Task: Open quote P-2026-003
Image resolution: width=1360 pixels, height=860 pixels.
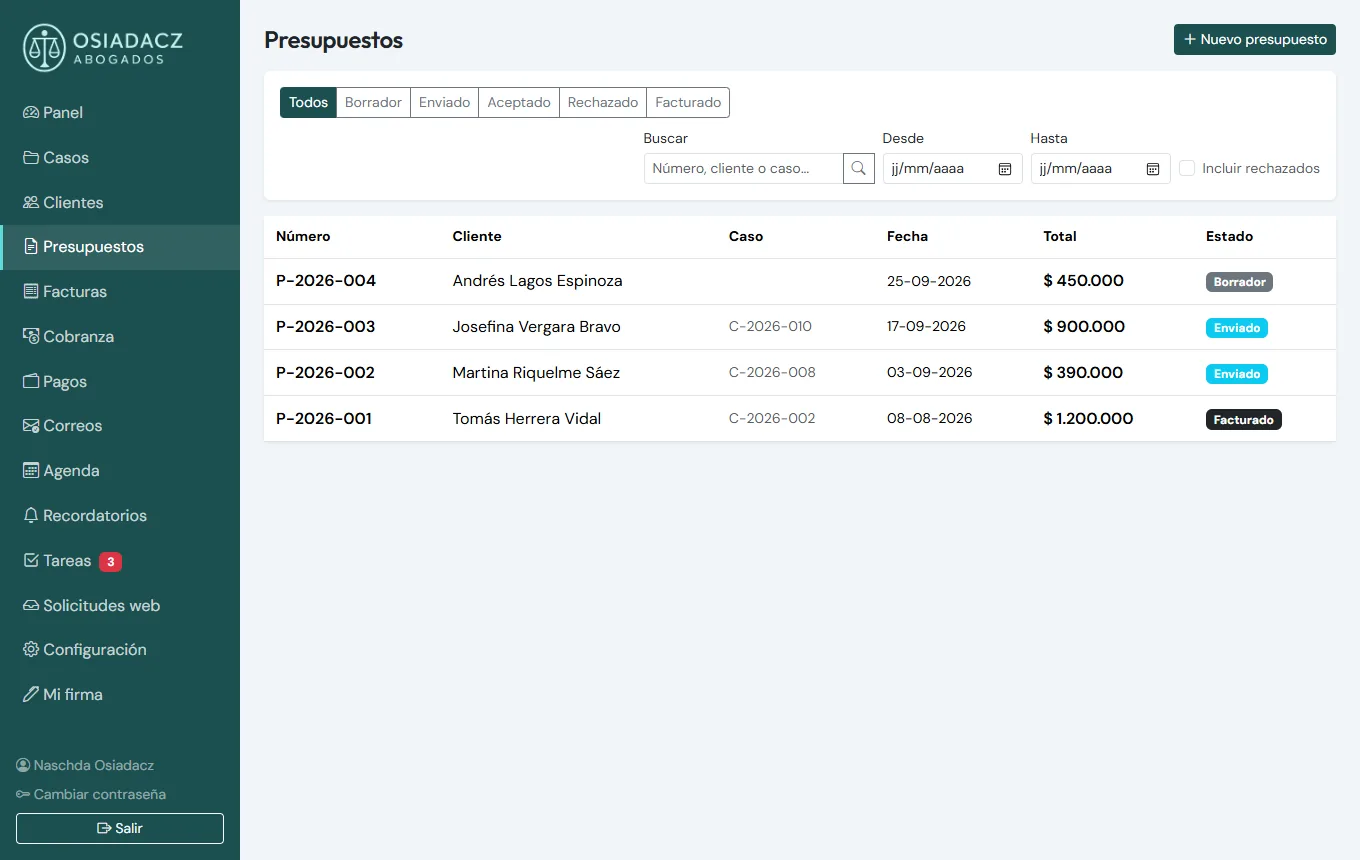Action: [326, 327]
